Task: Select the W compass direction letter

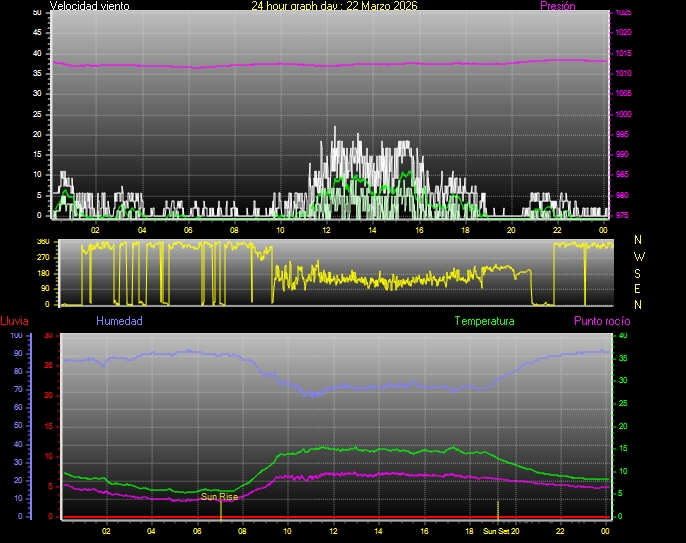Action: pyautogui.click(x=639, y=256)
